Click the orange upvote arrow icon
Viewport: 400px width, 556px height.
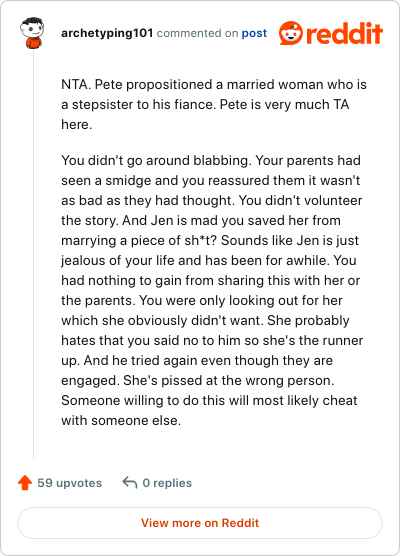[25, 483]
